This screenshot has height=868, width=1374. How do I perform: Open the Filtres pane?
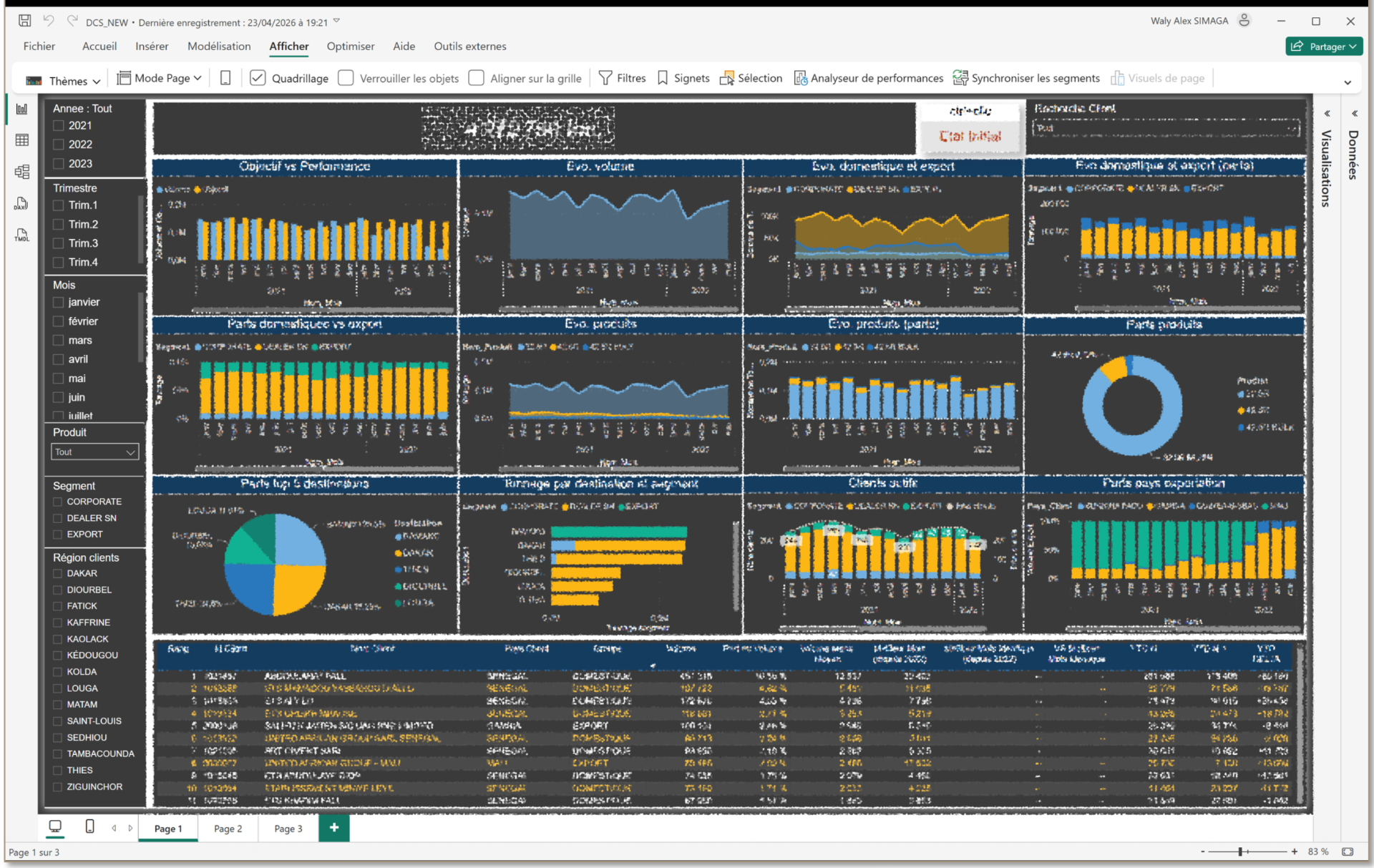622,78
